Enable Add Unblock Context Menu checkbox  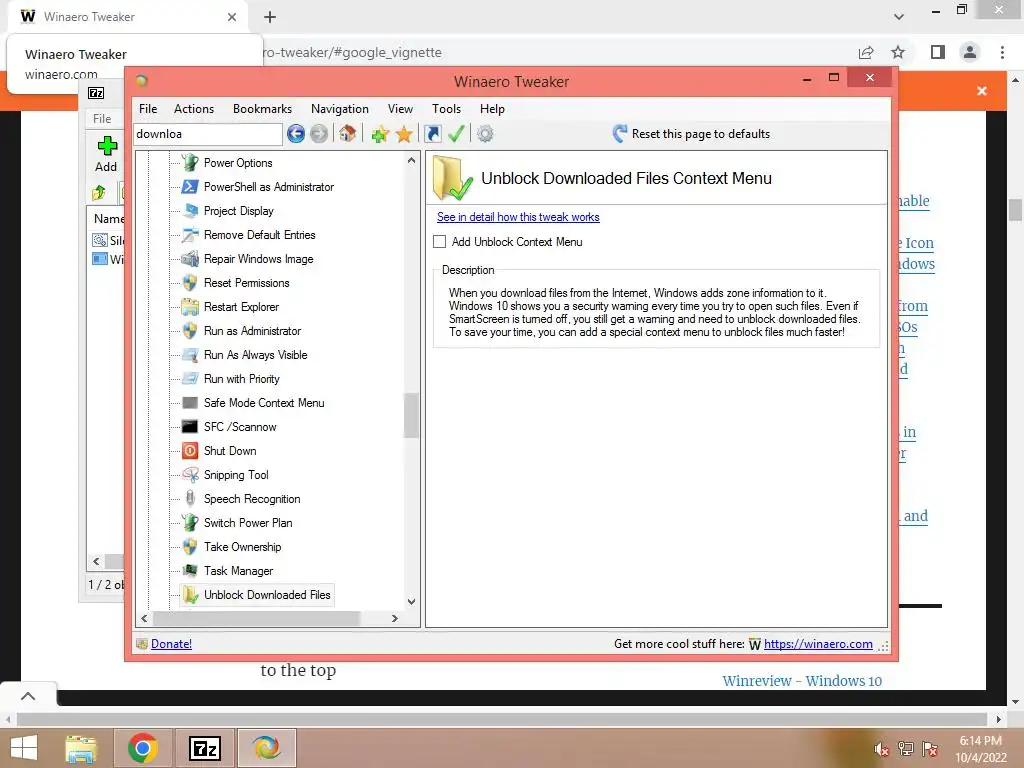pyautogui.click(x=440, y=242)
